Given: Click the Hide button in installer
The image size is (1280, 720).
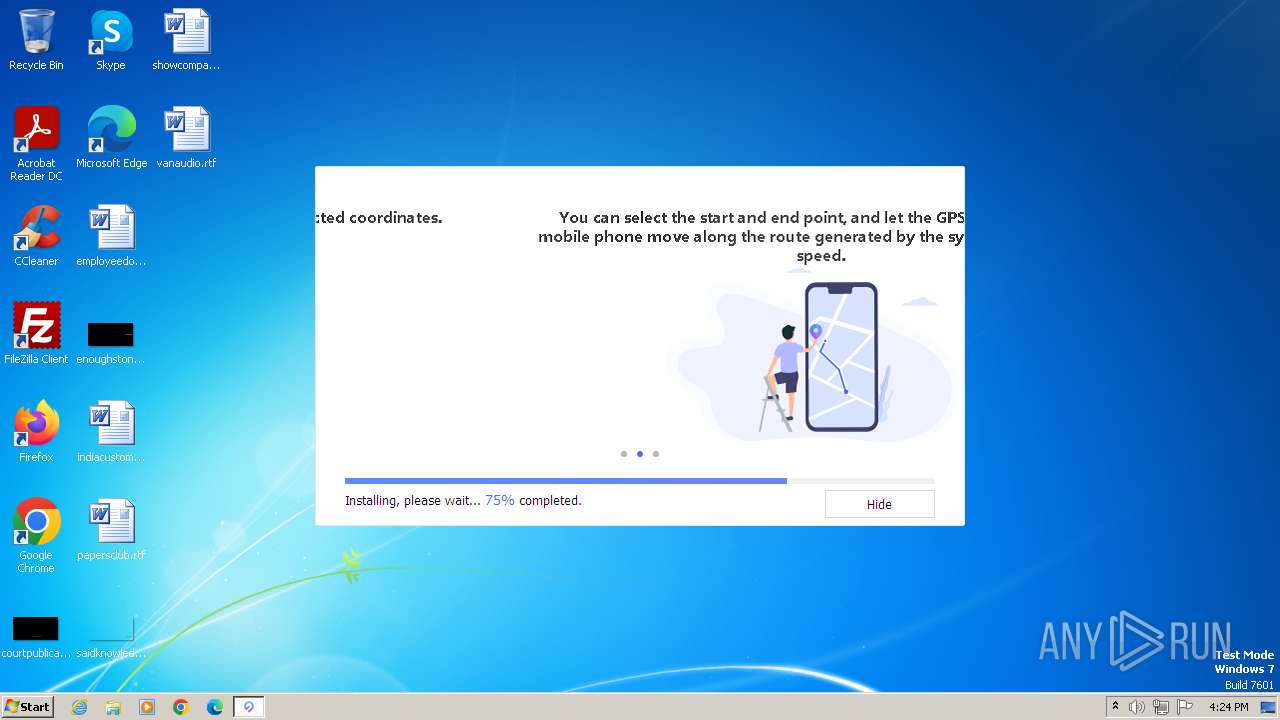Looking at the screenshot, I should click(x=879, y=504).
